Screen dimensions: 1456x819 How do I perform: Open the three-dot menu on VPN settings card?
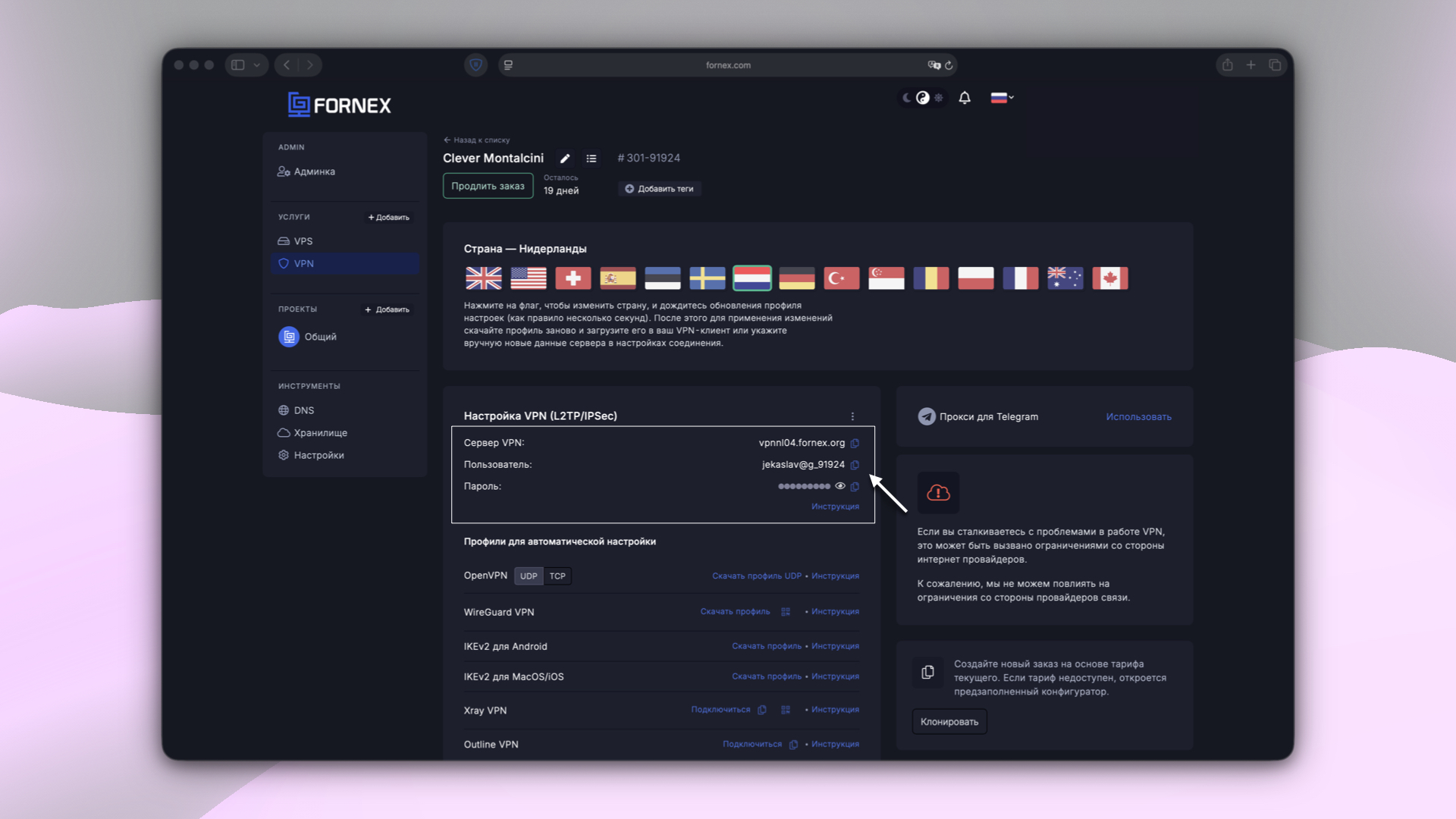852,416
